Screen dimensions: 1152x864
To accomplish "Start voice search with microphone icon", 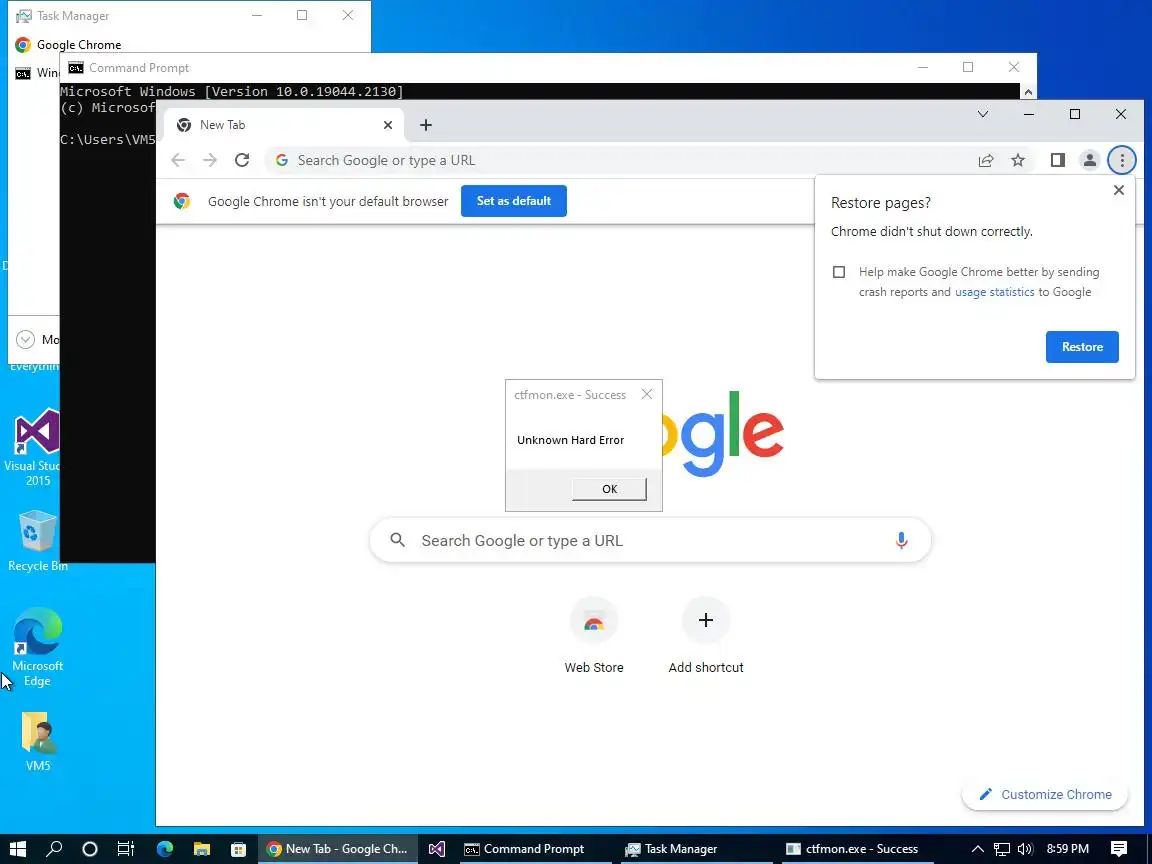I will click(x=901, y=541).
